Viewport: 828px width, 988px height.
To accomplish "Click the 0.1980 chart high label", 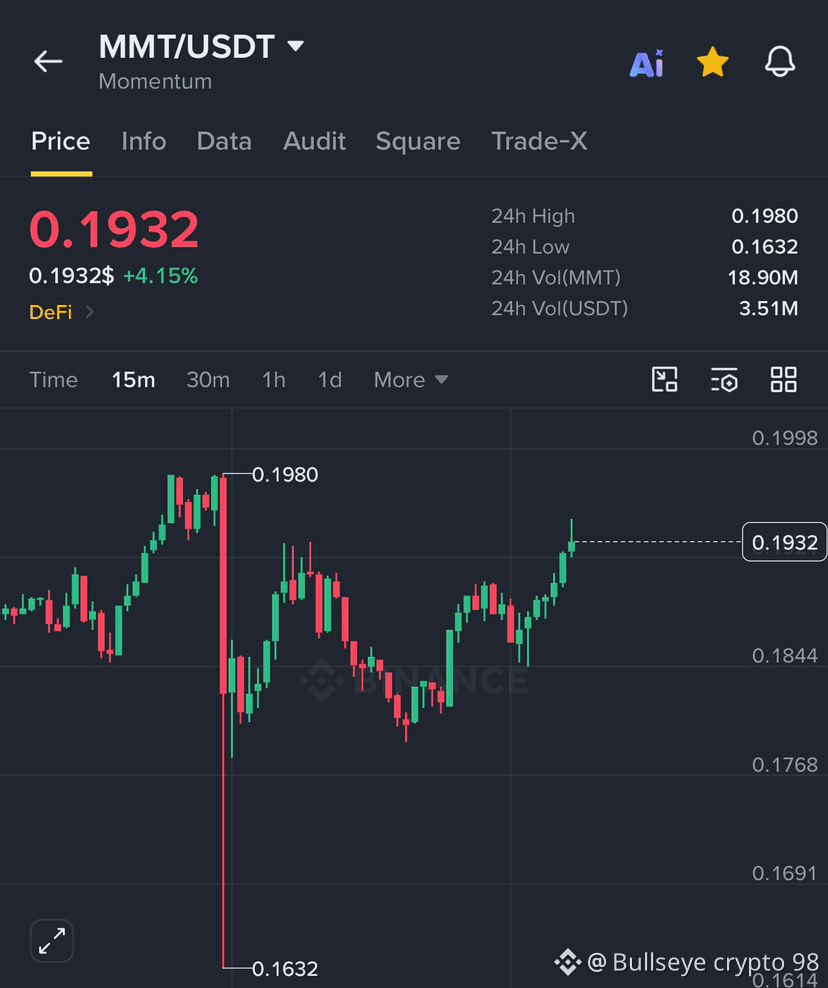I will click(x=285, y=474).
